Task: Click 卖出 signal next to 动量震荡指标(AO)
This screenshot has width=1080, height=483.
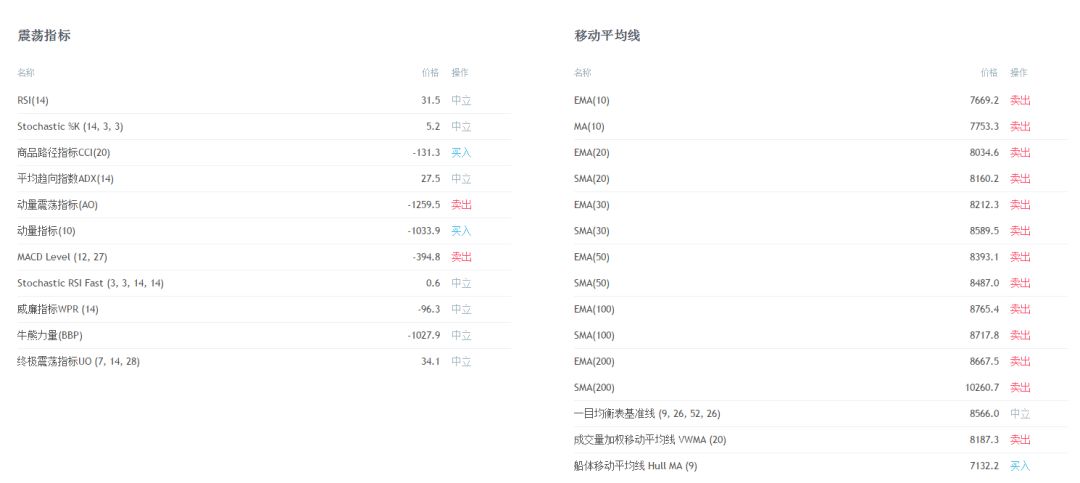Action: [x=461, y=205]
